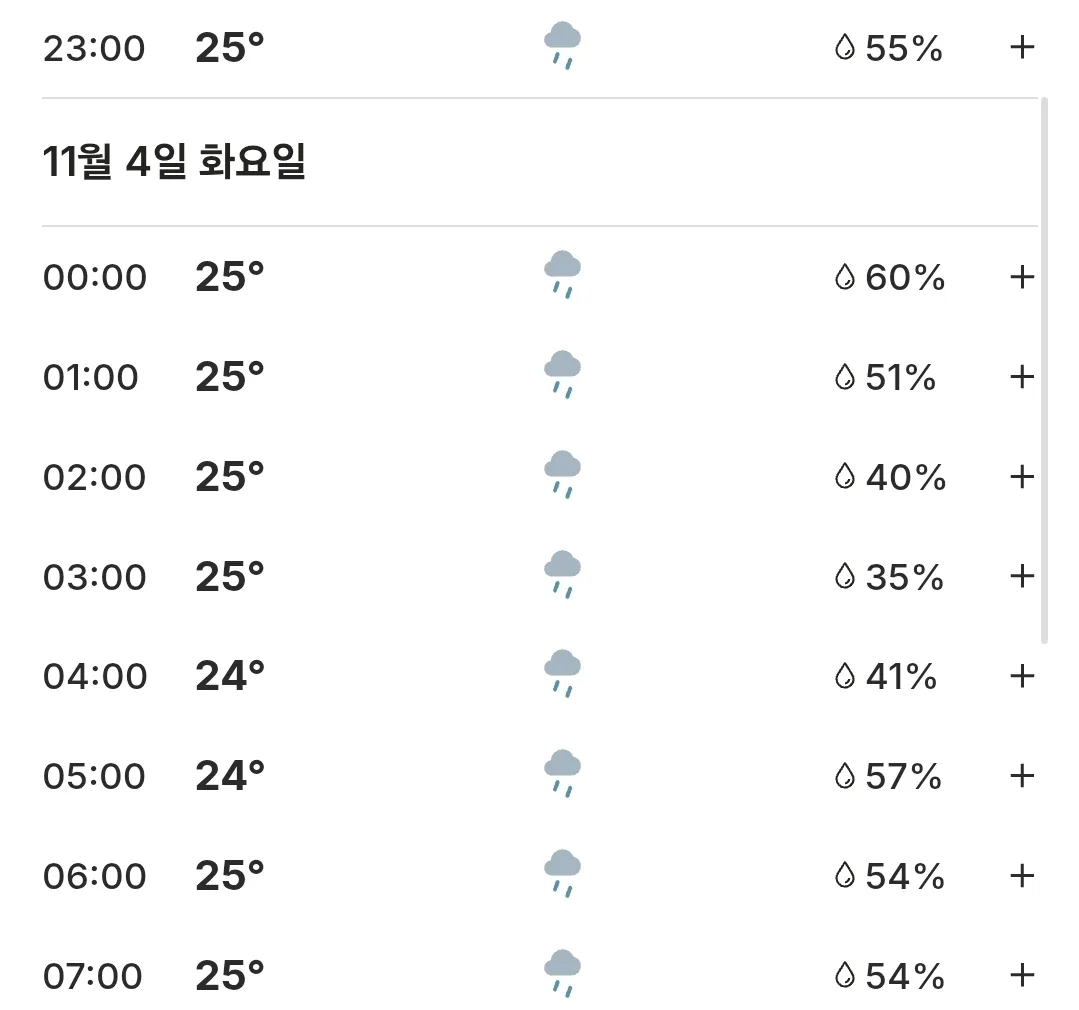
Task: Click the rain cloud icon at 06:00
Action: 562,873
